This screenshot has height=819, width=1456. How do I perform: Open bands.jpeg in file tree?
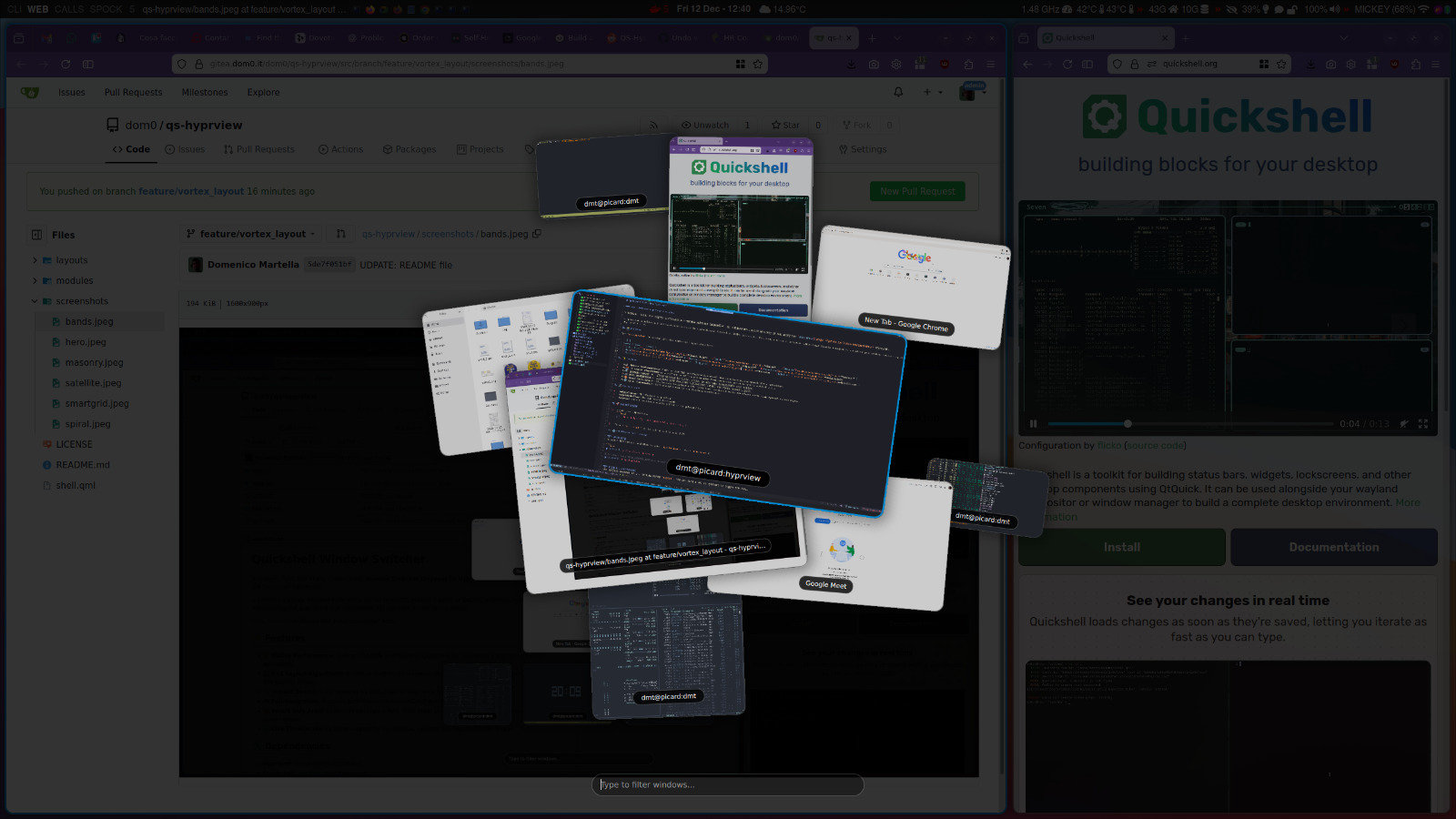tap(89, 321)
